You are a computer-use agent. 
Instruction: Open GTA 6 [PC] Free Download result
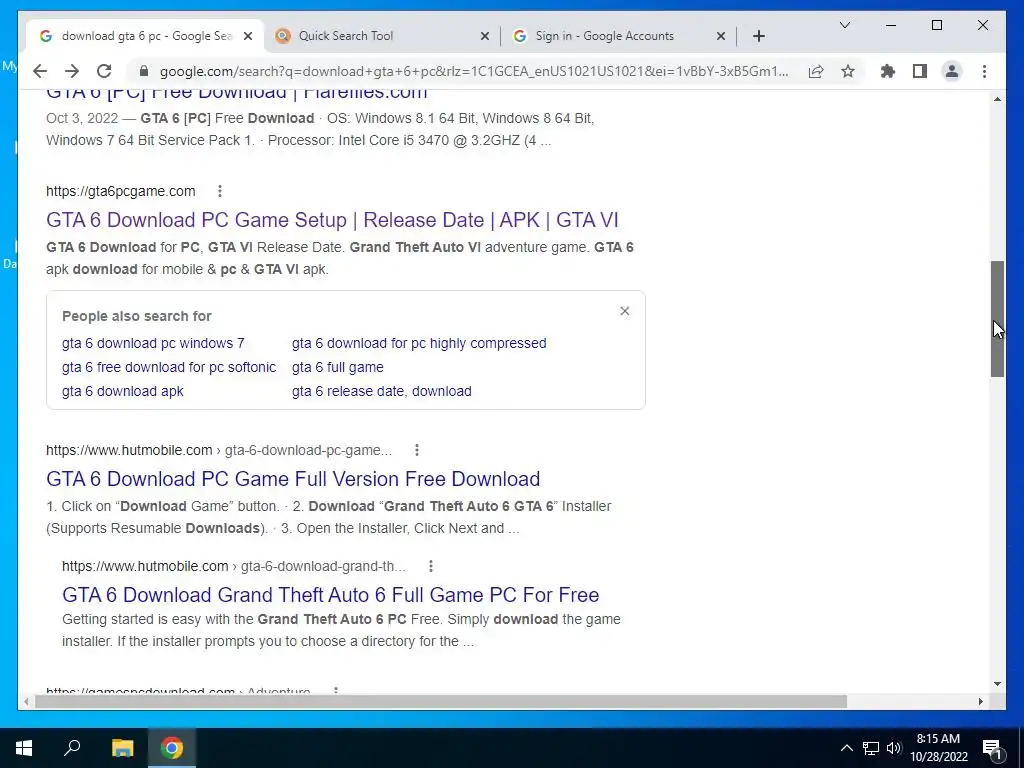(236, 93)
